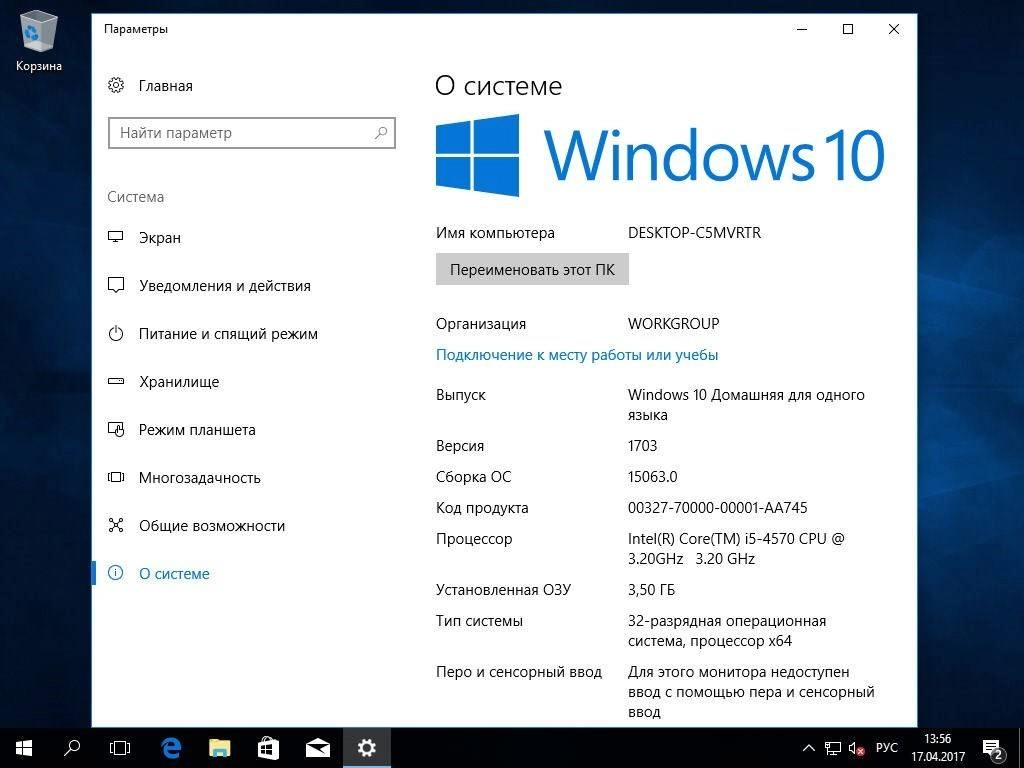1024x768 pixels.
Task: Click Переименовать этот ПК button
Action: (x=532, y=270)
